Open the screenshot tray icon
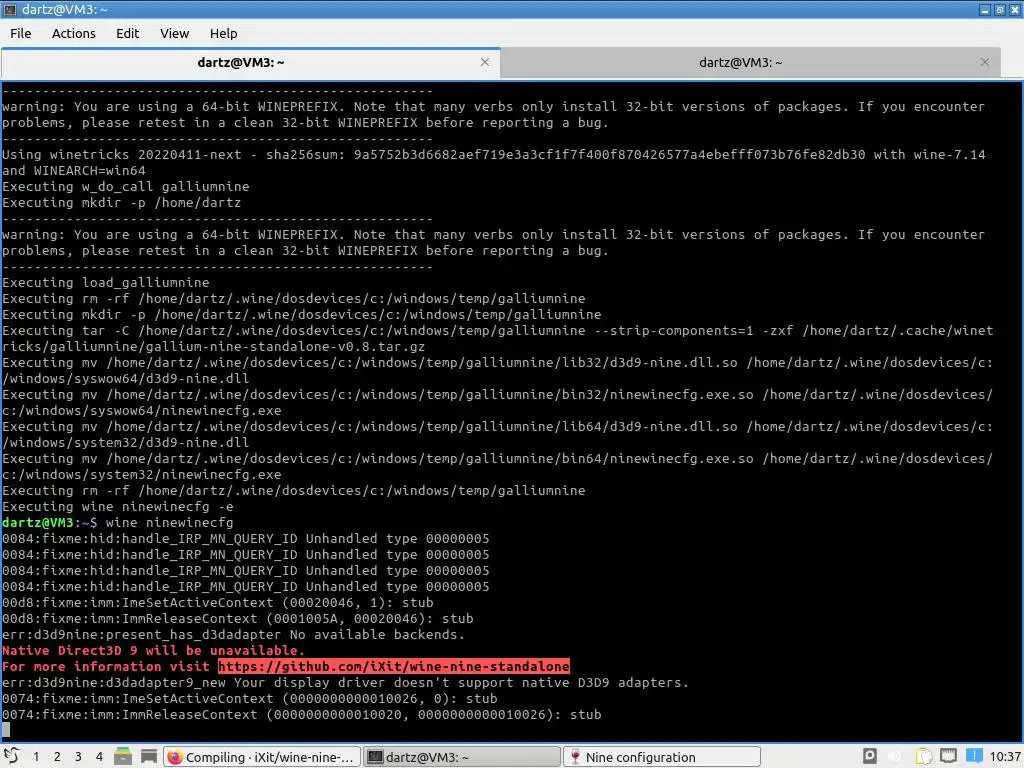 pos(869,756)
